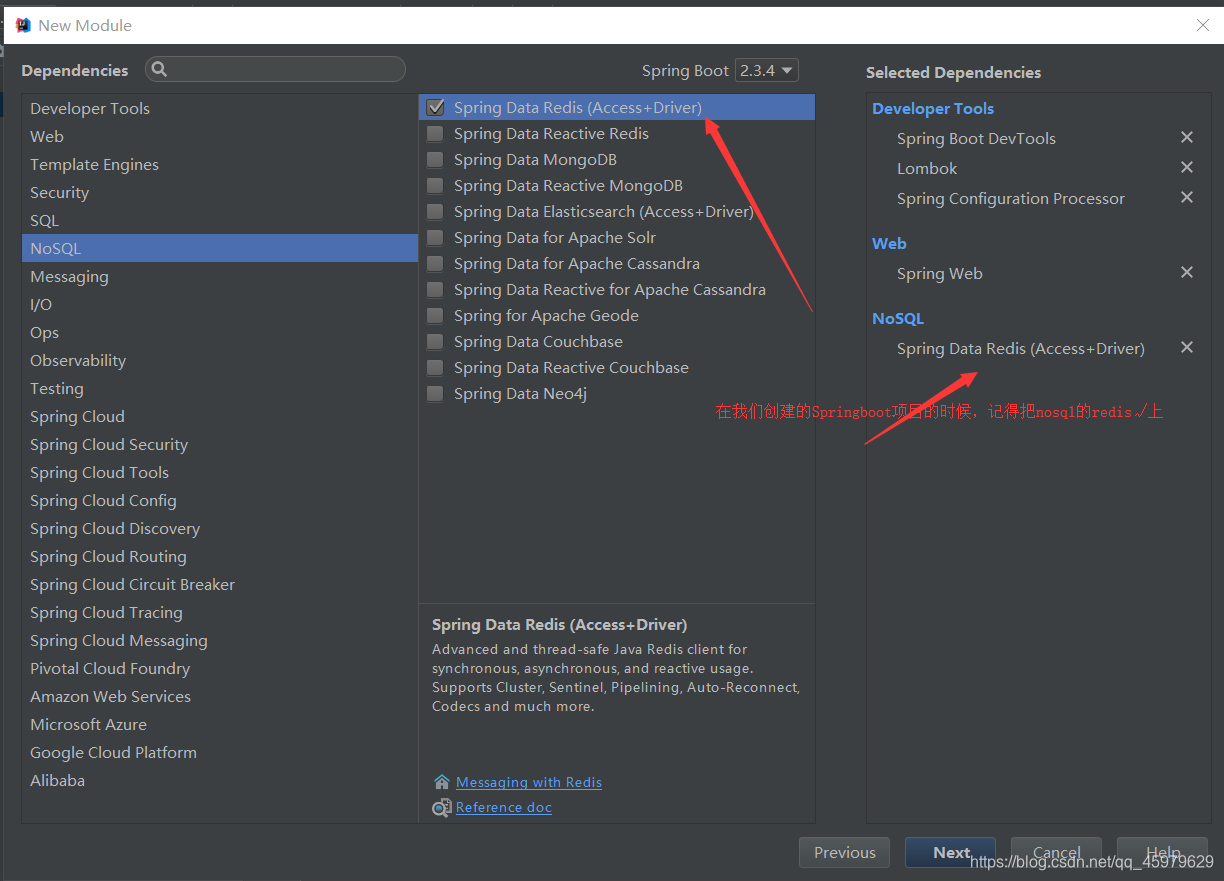The width and height of the screenshot is (1224, 881).
Task: Open Messaging with Redis guide link
Action: coord(529,782)
